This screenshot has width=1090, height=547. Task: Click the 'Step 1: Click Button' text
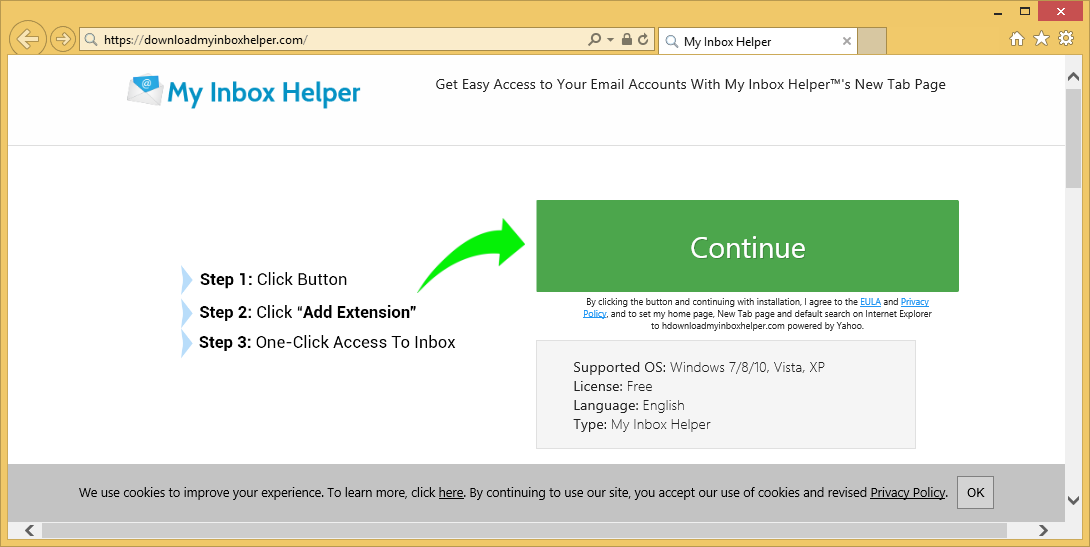273,279
